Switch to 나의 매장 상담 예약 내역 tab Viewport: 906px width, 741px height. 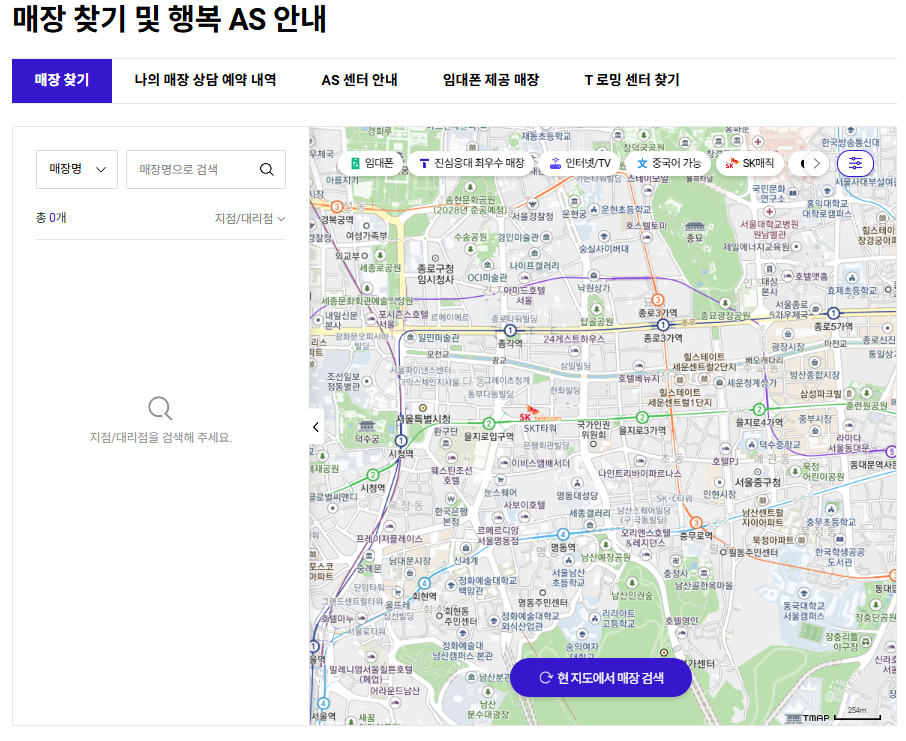pos(205,80)
